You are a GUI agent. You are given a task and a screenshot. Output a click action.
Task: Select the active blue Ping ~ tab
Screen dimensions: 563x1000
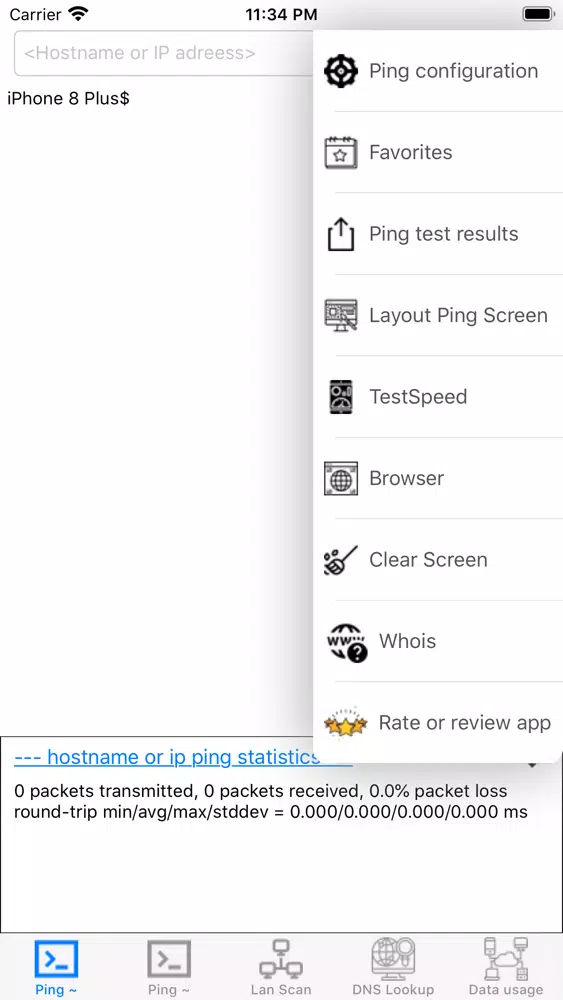click(56, 967)
